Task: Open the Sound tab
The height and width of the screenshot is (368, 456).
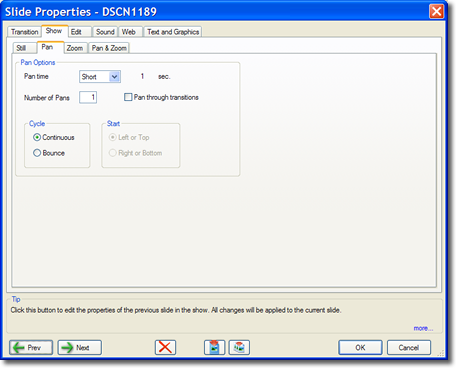Action: [105, 32]
